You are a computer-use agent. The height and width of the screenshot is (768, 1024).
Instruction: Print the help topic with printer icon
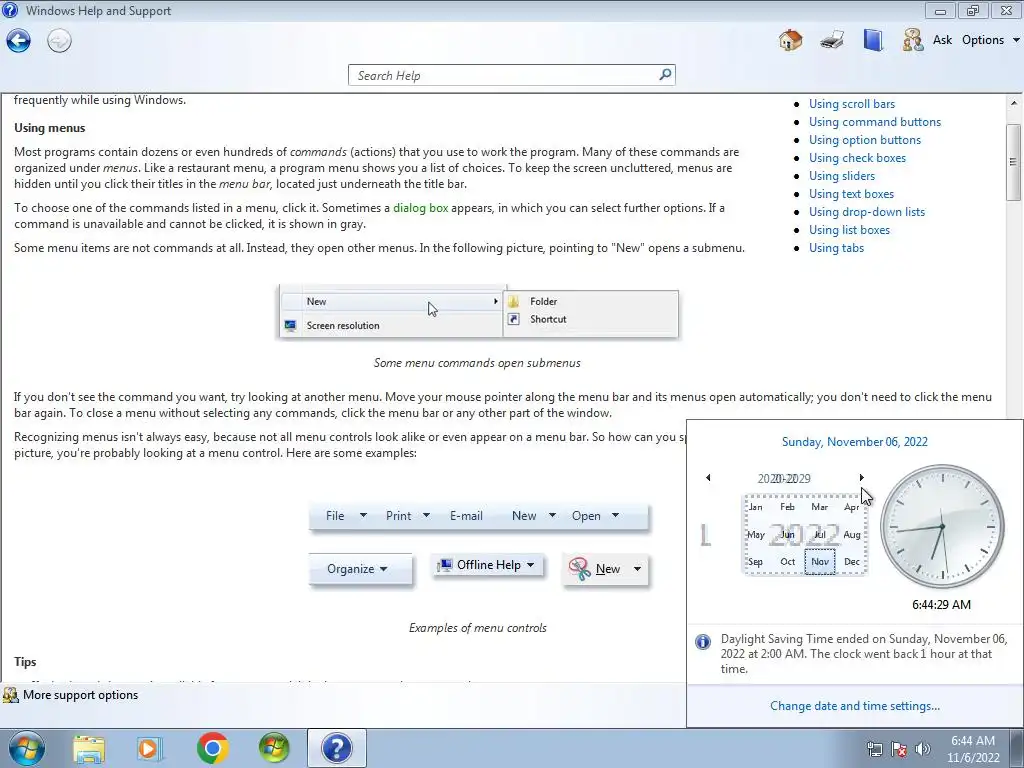(831, 40)
